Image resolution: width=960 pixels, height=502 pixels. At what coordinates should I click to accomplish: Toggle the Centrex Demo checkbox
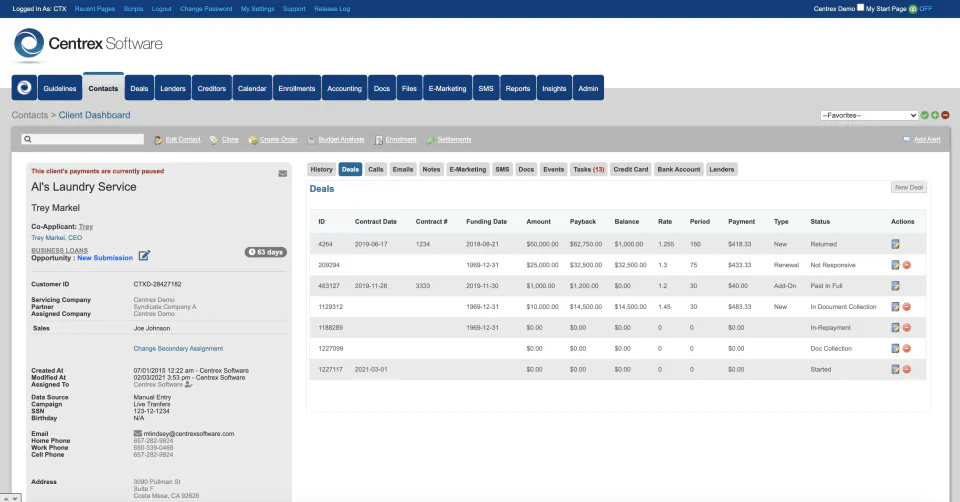860,8
